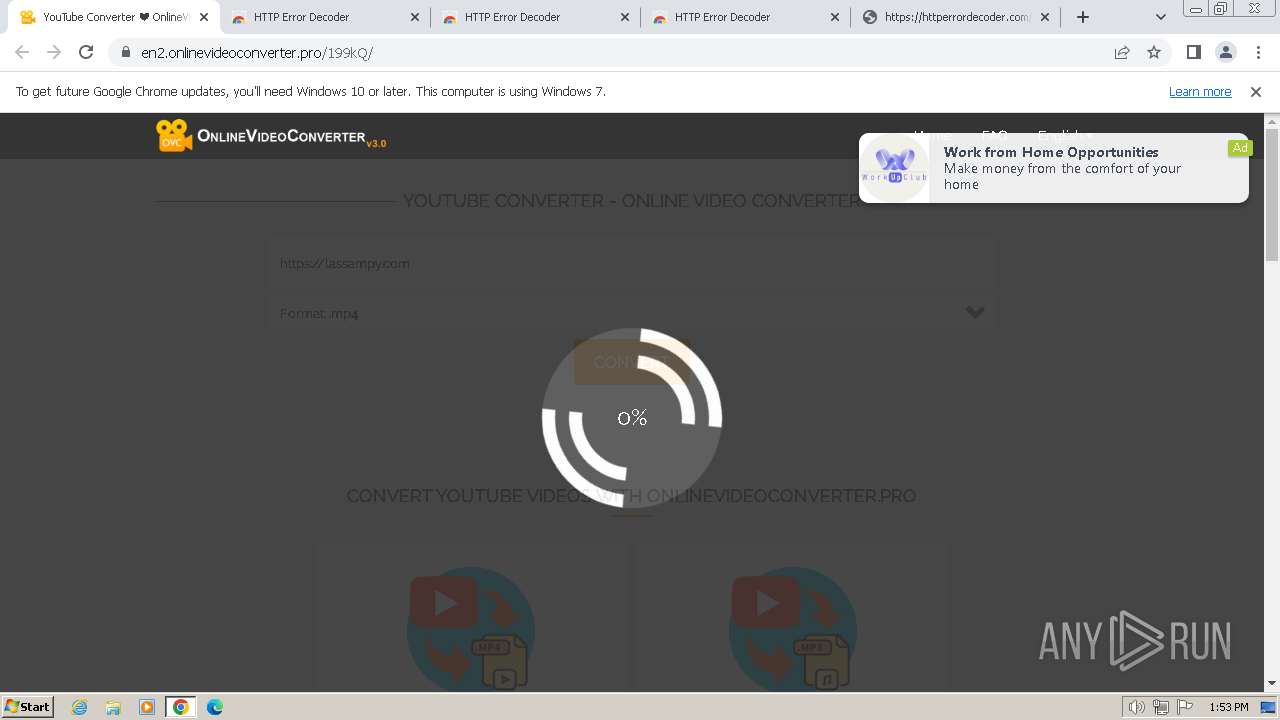Launch Internet Explorer from taskbar

(x=80, y=707)
